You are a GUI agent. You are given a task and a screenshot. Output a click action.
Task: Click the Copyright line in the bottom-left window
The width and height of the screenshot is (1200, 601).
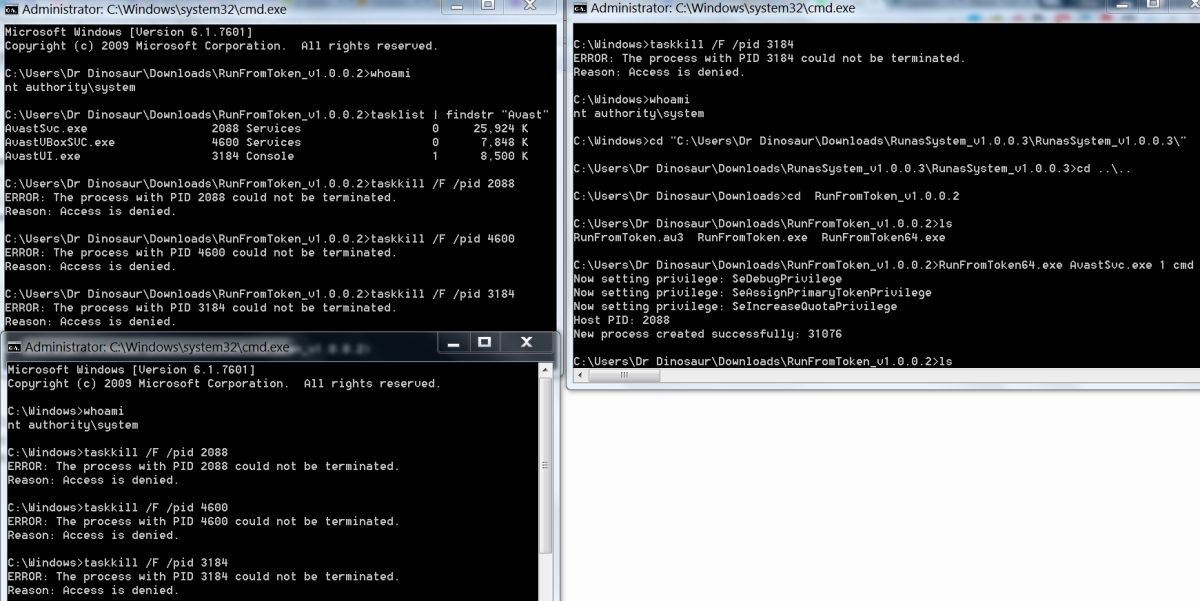tap(224, 384)
